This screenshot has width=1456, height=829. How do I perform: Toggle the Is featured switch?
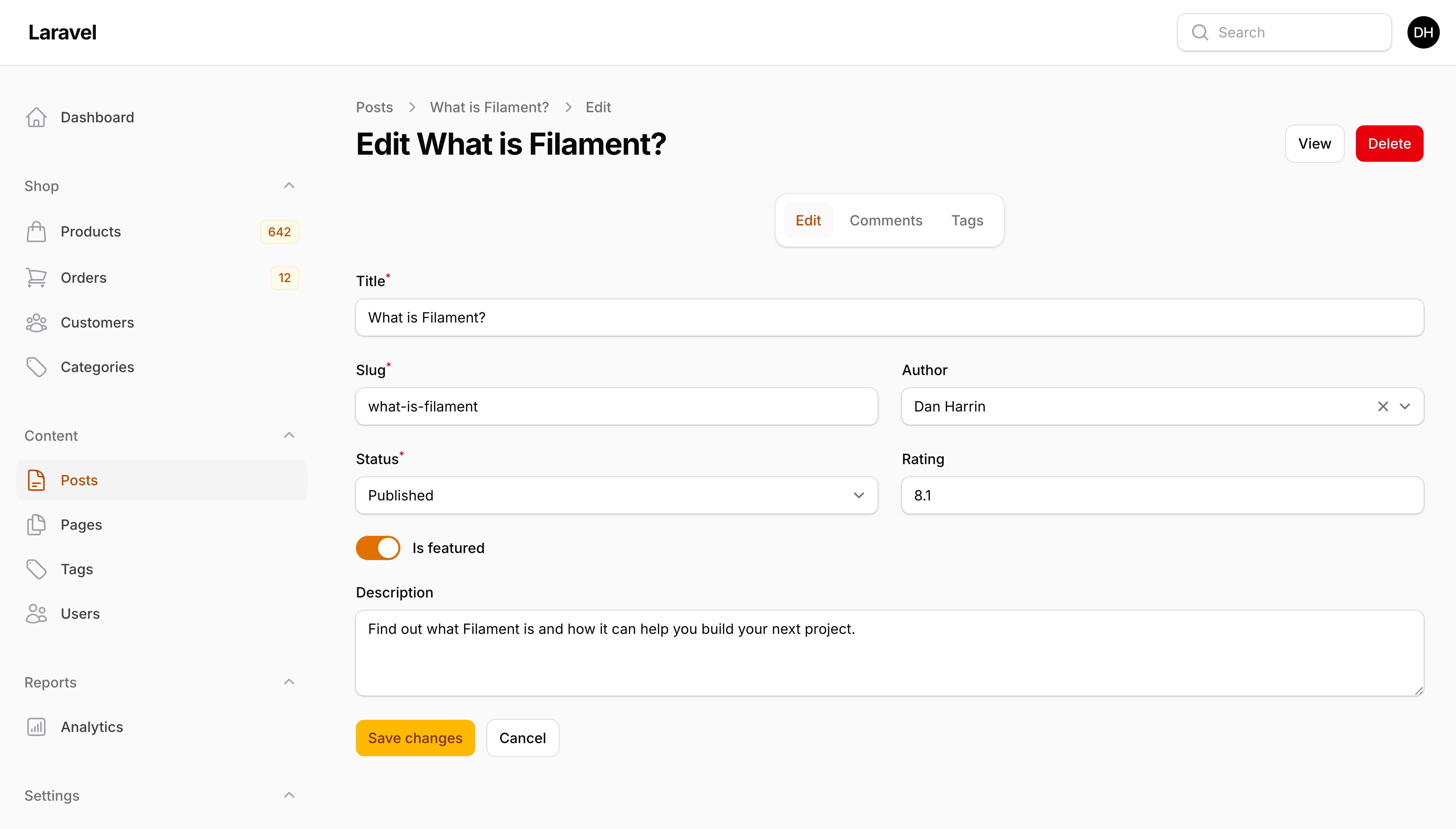378,548
